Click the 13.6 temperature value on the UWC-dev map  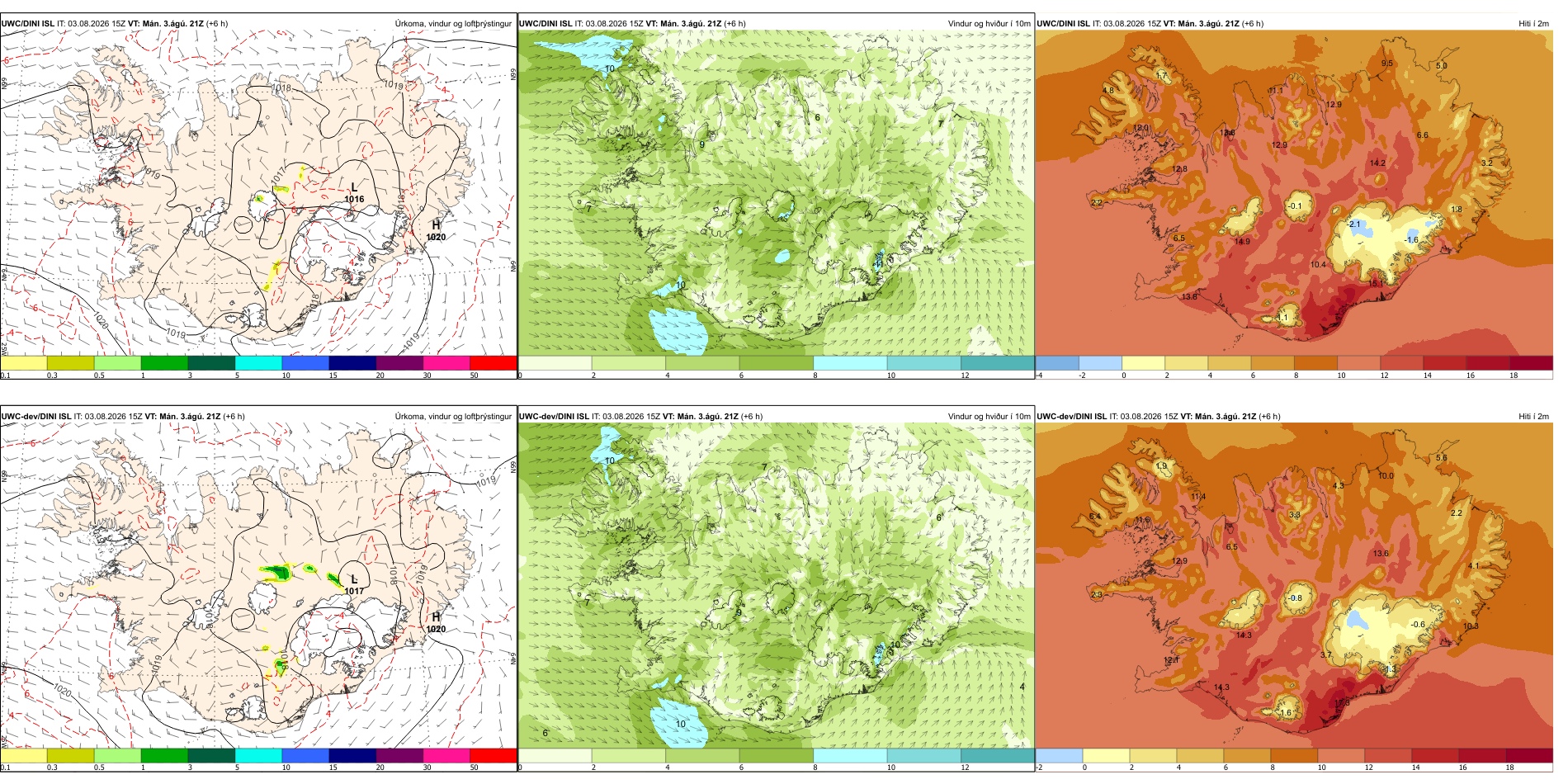[1381, 554]
